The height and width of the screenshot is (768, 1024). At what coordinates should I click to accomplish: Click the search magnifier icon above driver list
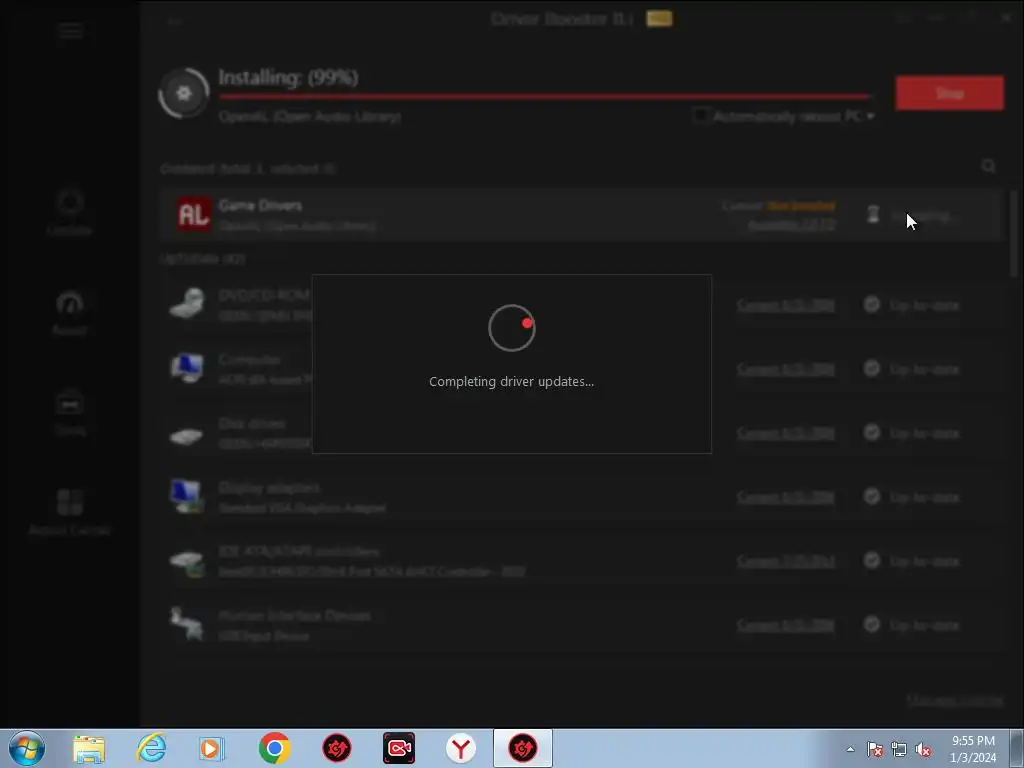click(x=988, y=167)
